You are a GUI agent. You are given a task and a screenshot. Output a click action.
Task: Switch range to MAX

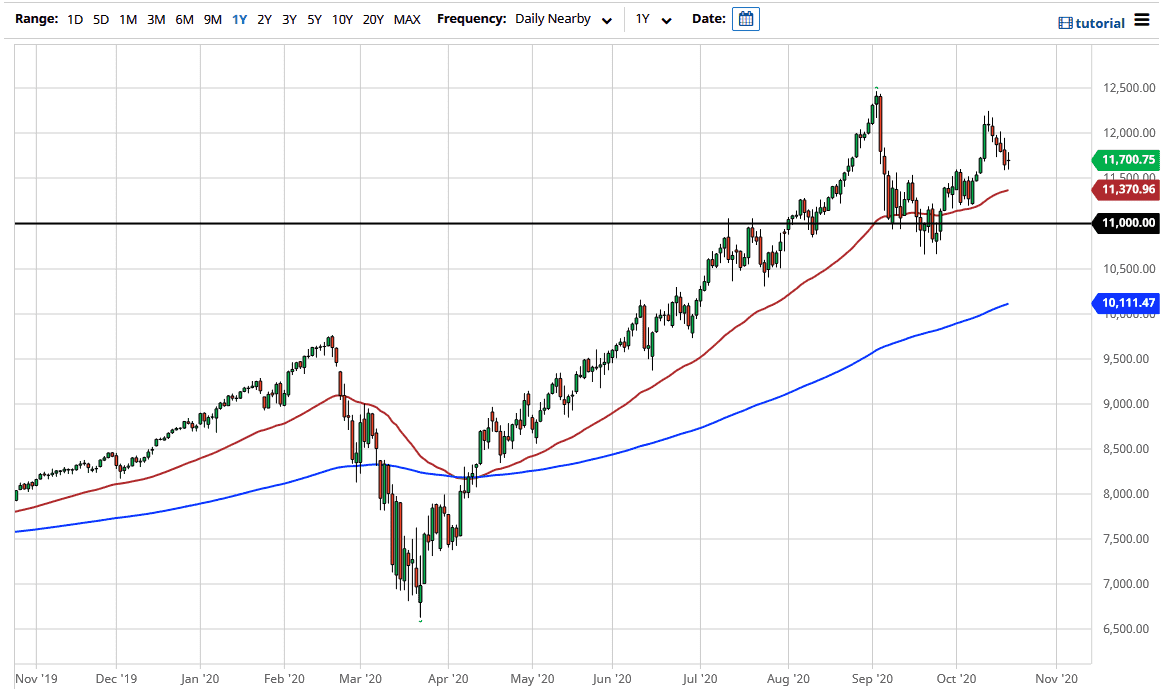coord(407,18)
